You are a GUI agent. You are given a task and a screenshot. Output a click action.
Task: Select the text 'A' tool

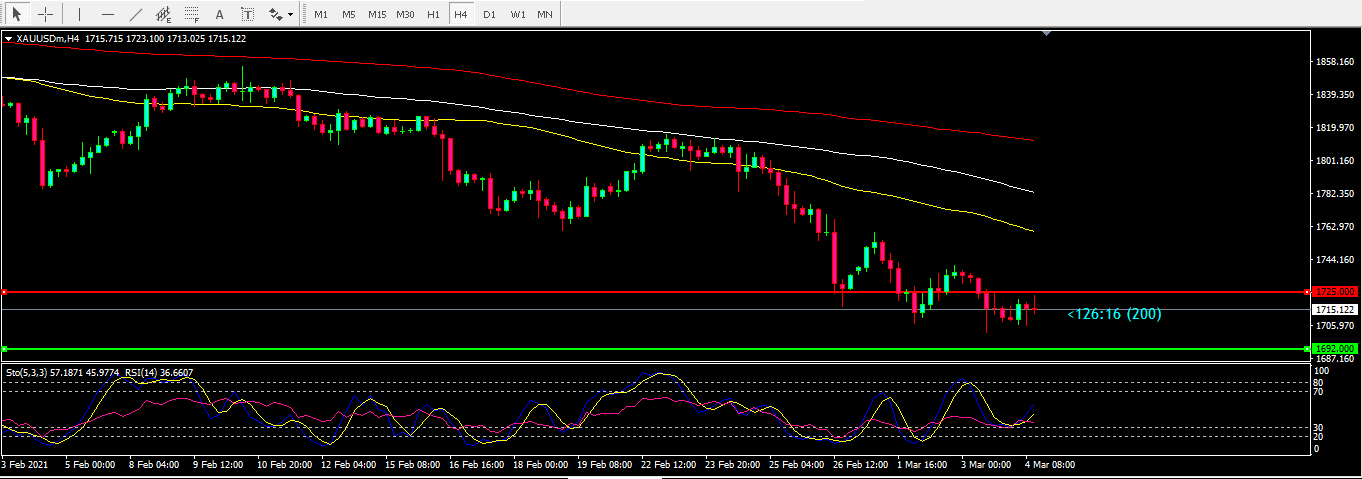[220, 14]
